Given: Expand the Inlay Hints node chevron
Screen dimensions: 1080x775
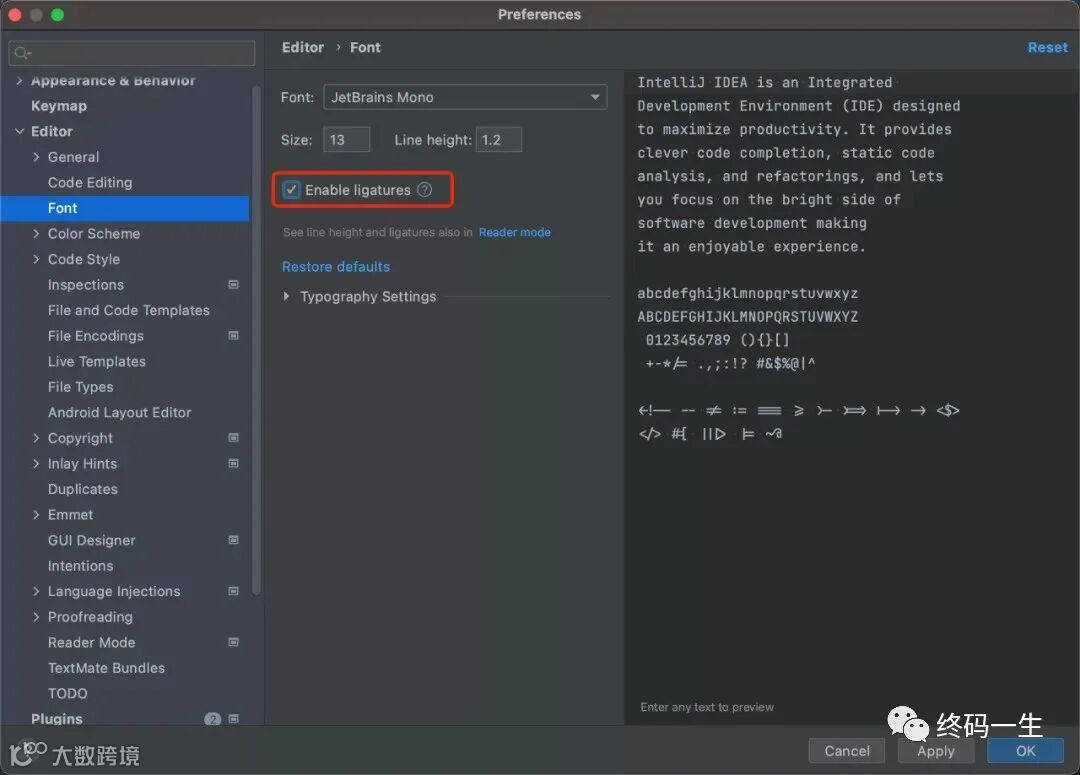Looking at the screenshot, I should tap(36, 464).
